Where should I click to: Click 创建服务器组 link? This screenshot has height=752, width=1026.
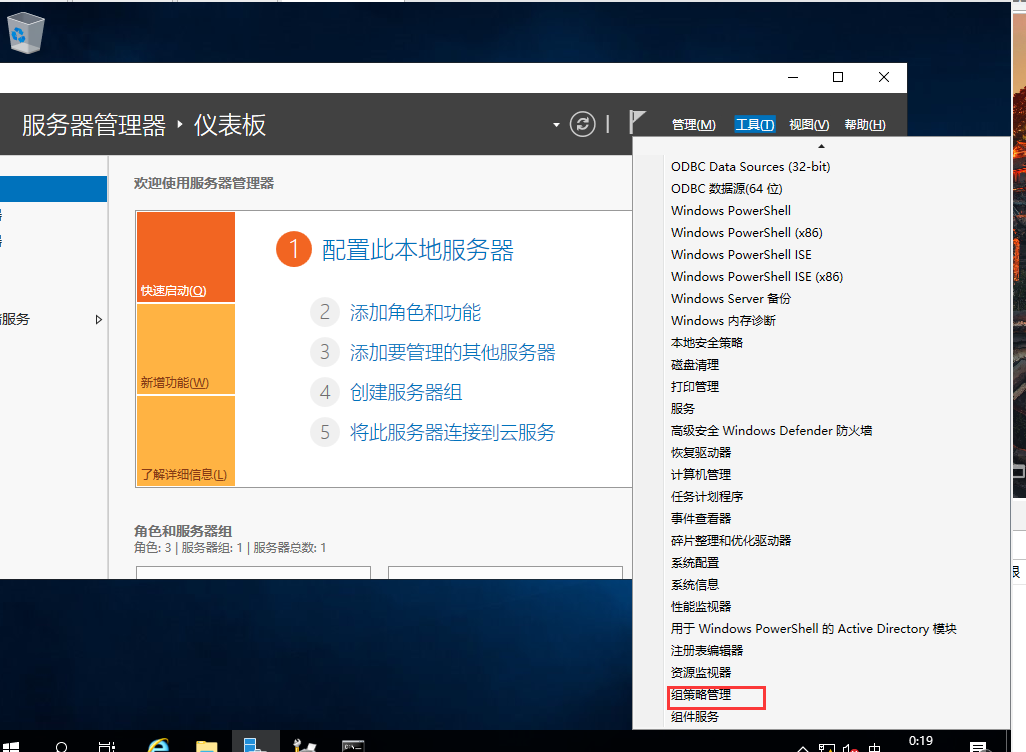(406, 392)
